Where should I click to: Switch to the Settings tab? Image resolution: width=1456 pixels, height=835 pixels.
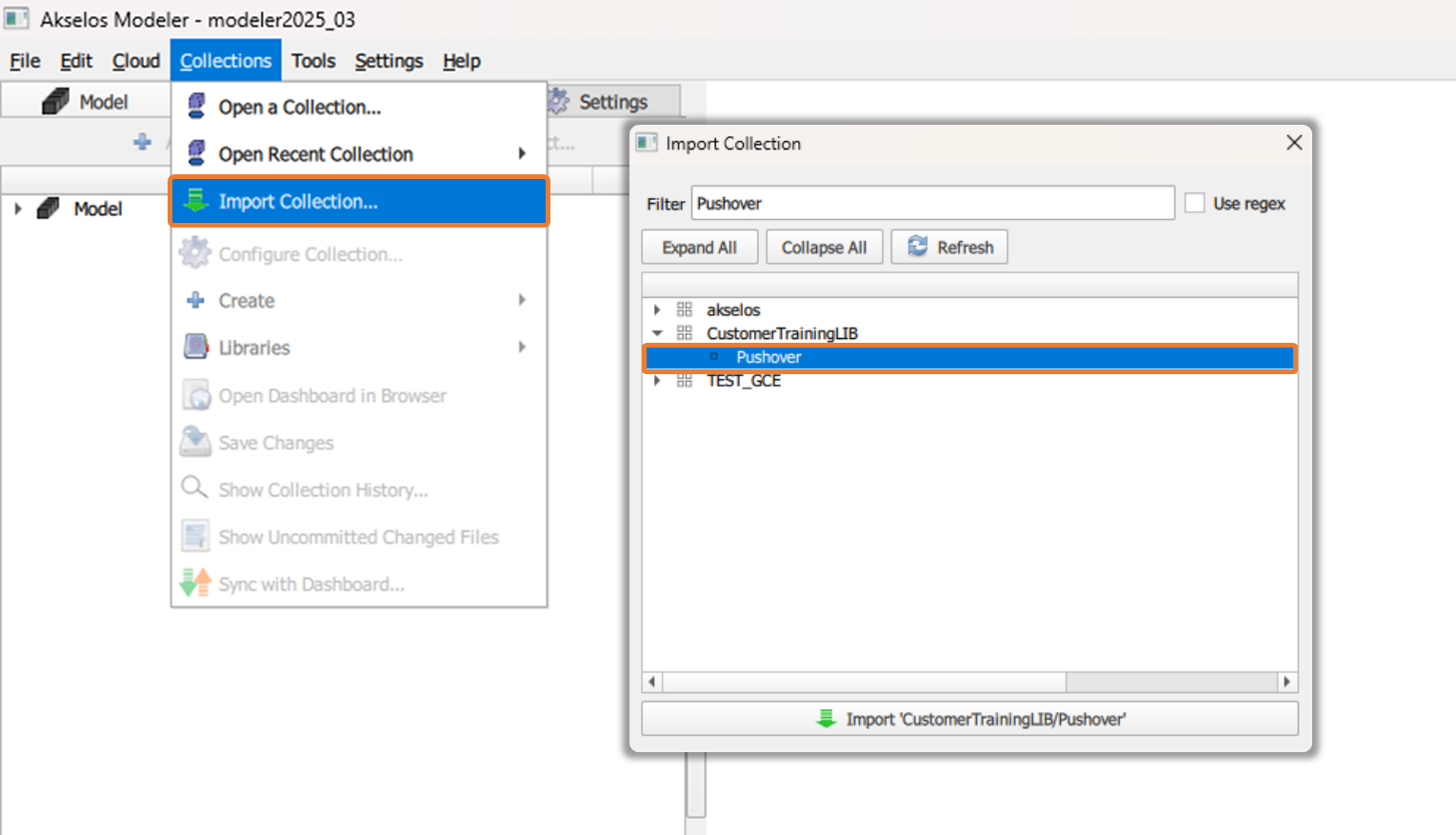(612, 101)
